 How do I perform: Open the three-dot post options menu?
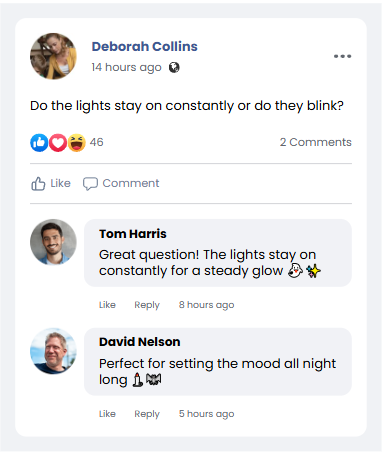pos(342,56)
